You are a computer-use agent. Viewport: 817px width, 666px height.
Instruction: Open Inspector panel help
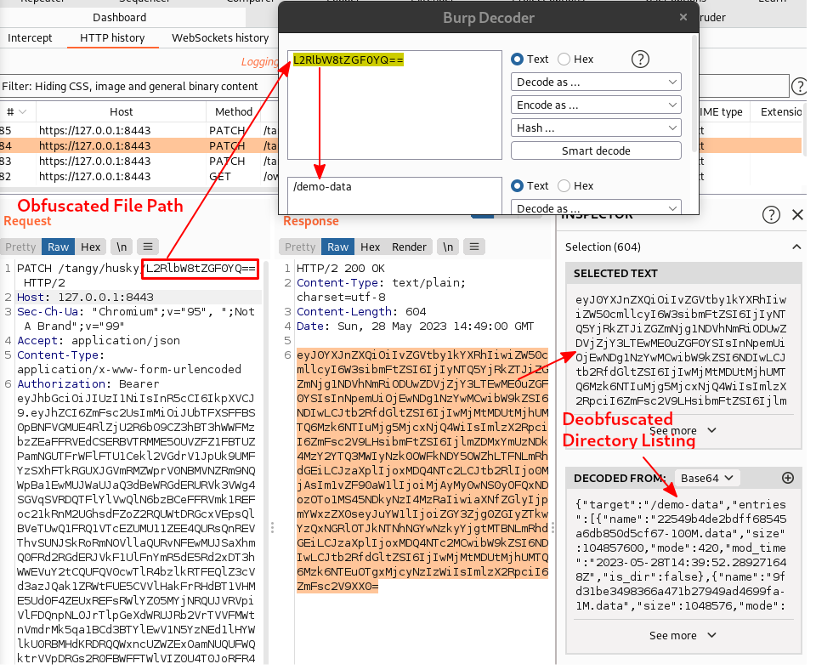[771, 215]
